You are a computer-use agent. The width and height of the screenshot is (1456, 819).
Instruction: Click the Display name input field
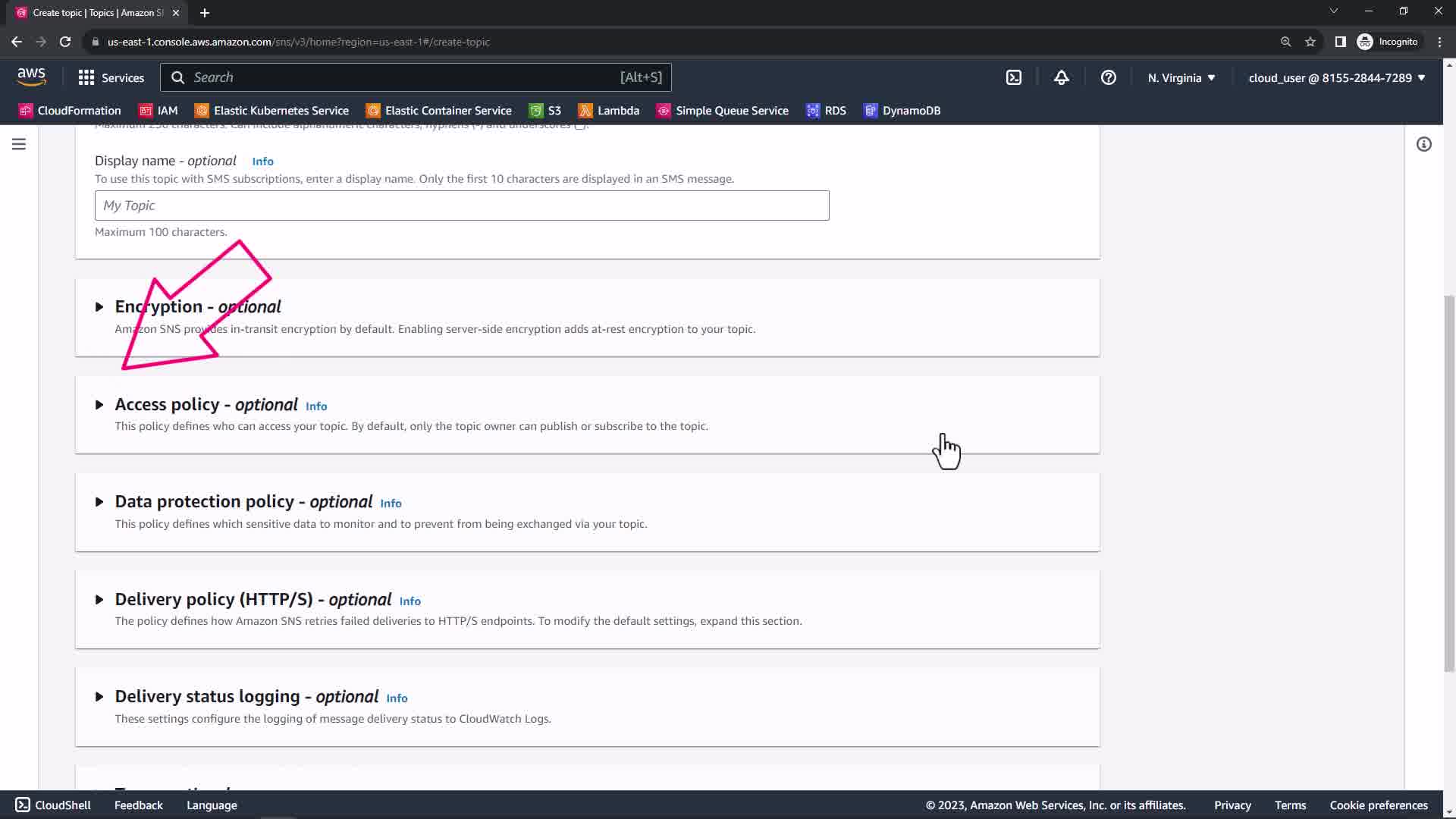pyautogui.click(x=461, y=206)
